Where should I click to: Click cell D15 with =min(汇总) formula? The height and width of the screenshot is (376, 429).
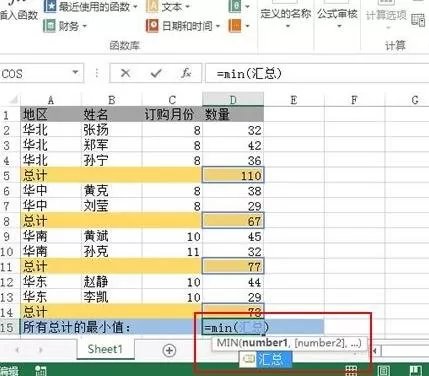233,327
